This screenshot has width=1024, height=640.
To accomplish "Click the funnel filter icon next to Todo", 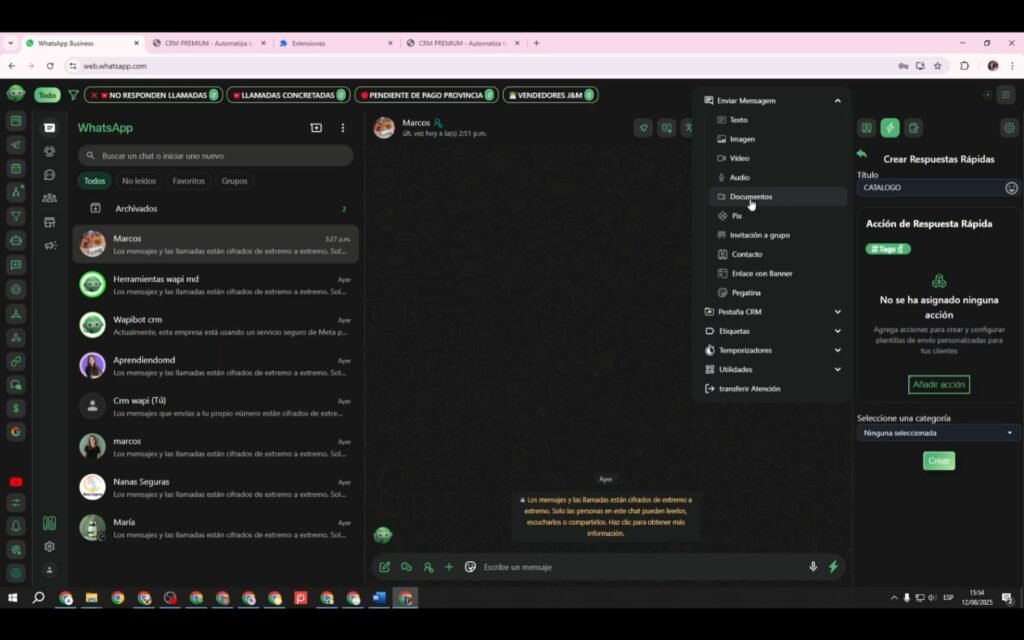I will click(73, 95).
